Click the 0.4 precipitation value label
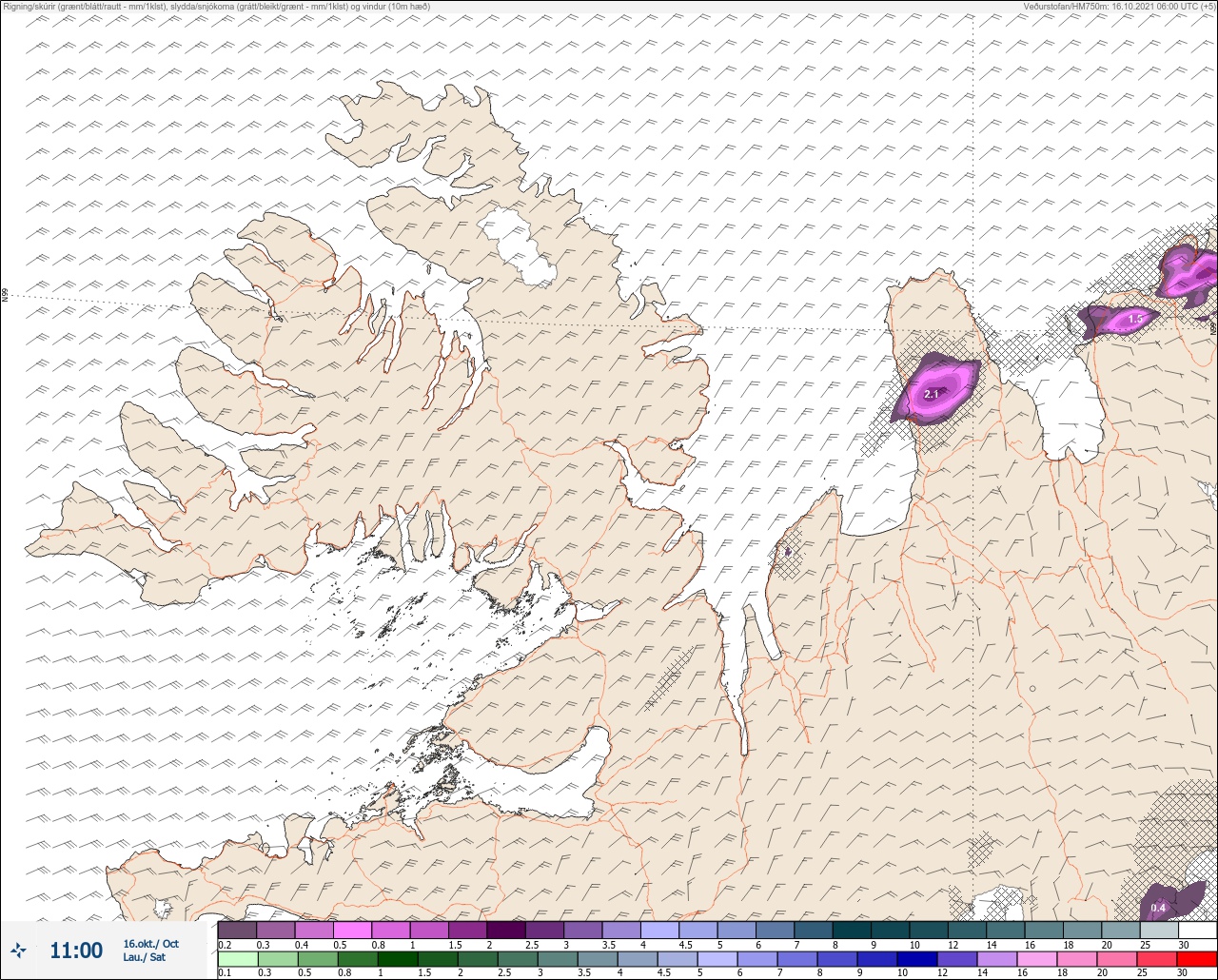This screenshot has width=1218, height=980. pos(1158,908)
